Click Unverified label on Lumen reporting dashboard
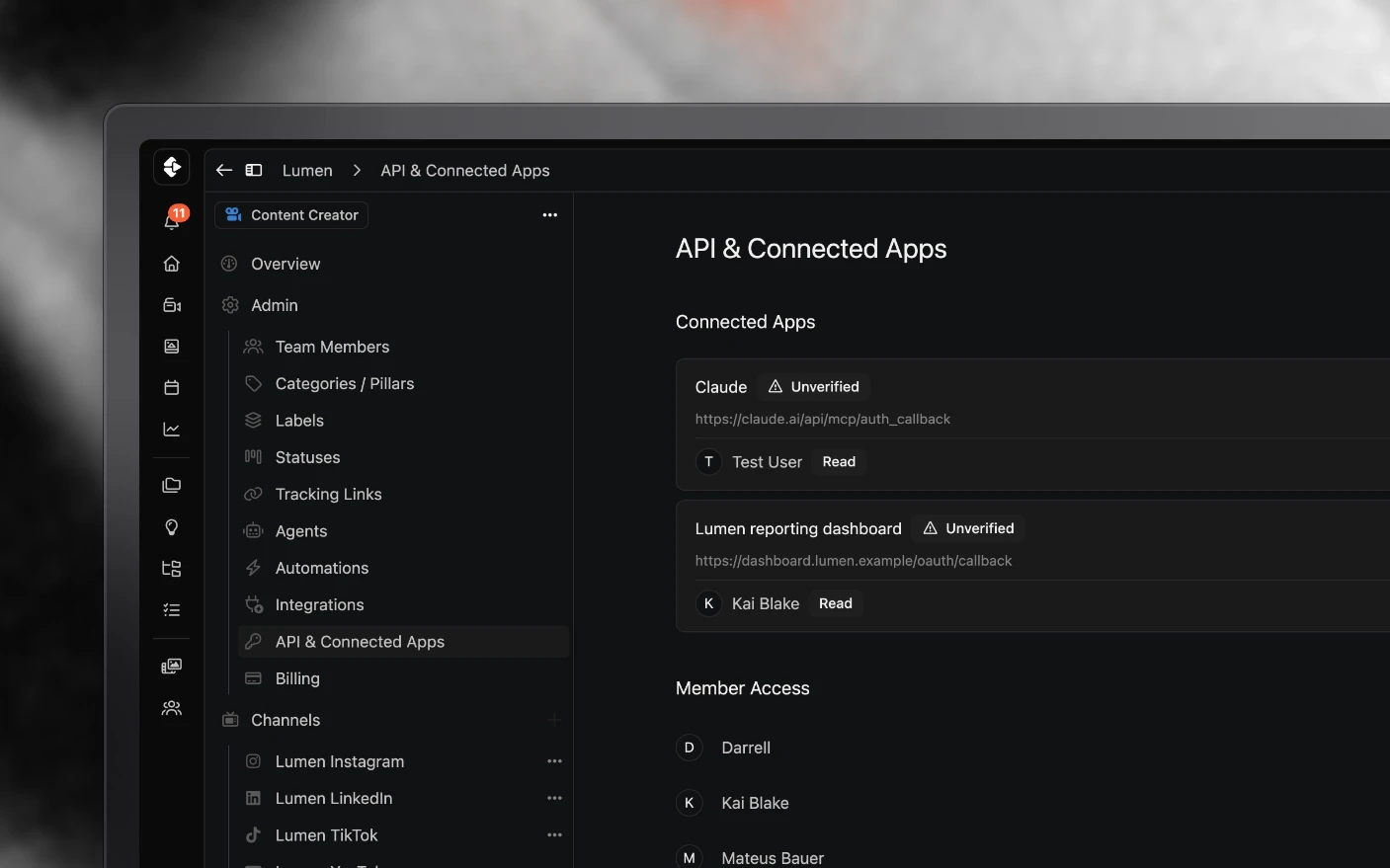Viewport: 1390px width, 868px height. point(980,528)
